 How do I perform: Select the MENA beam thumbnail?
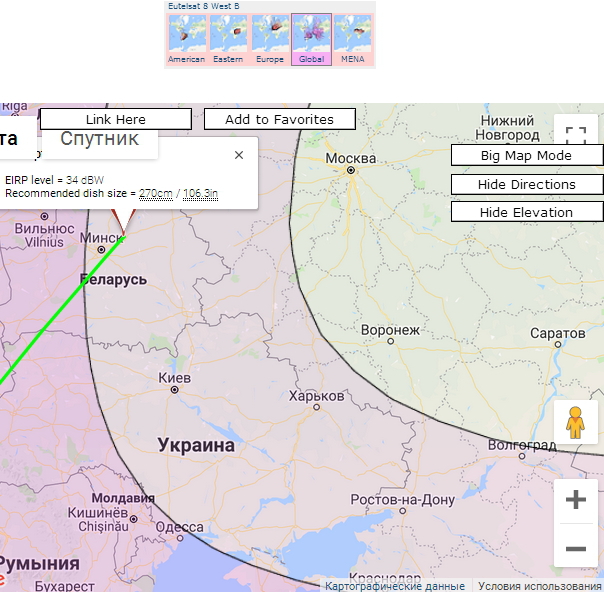pyautogui.click(x=353, y=39)
